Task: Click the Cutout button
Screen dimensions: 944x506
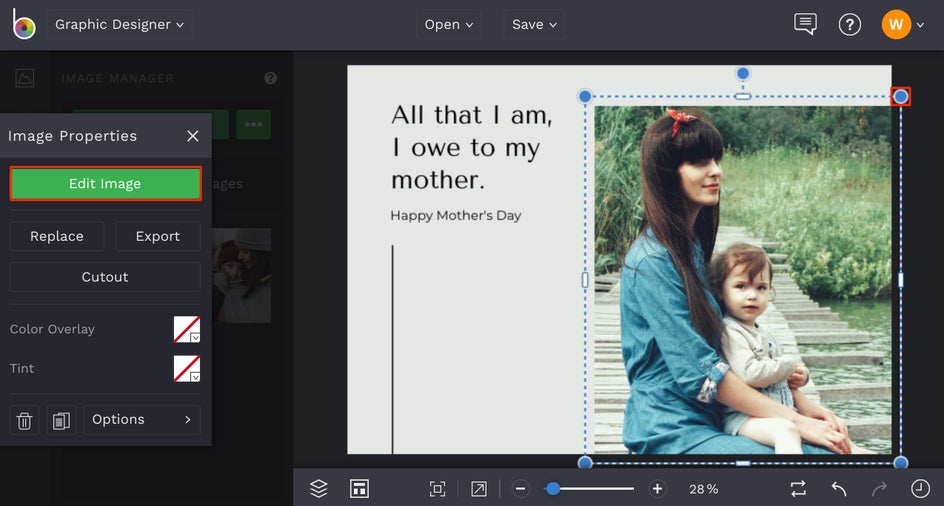Action: pyautogui.click(x=105, y=277)
